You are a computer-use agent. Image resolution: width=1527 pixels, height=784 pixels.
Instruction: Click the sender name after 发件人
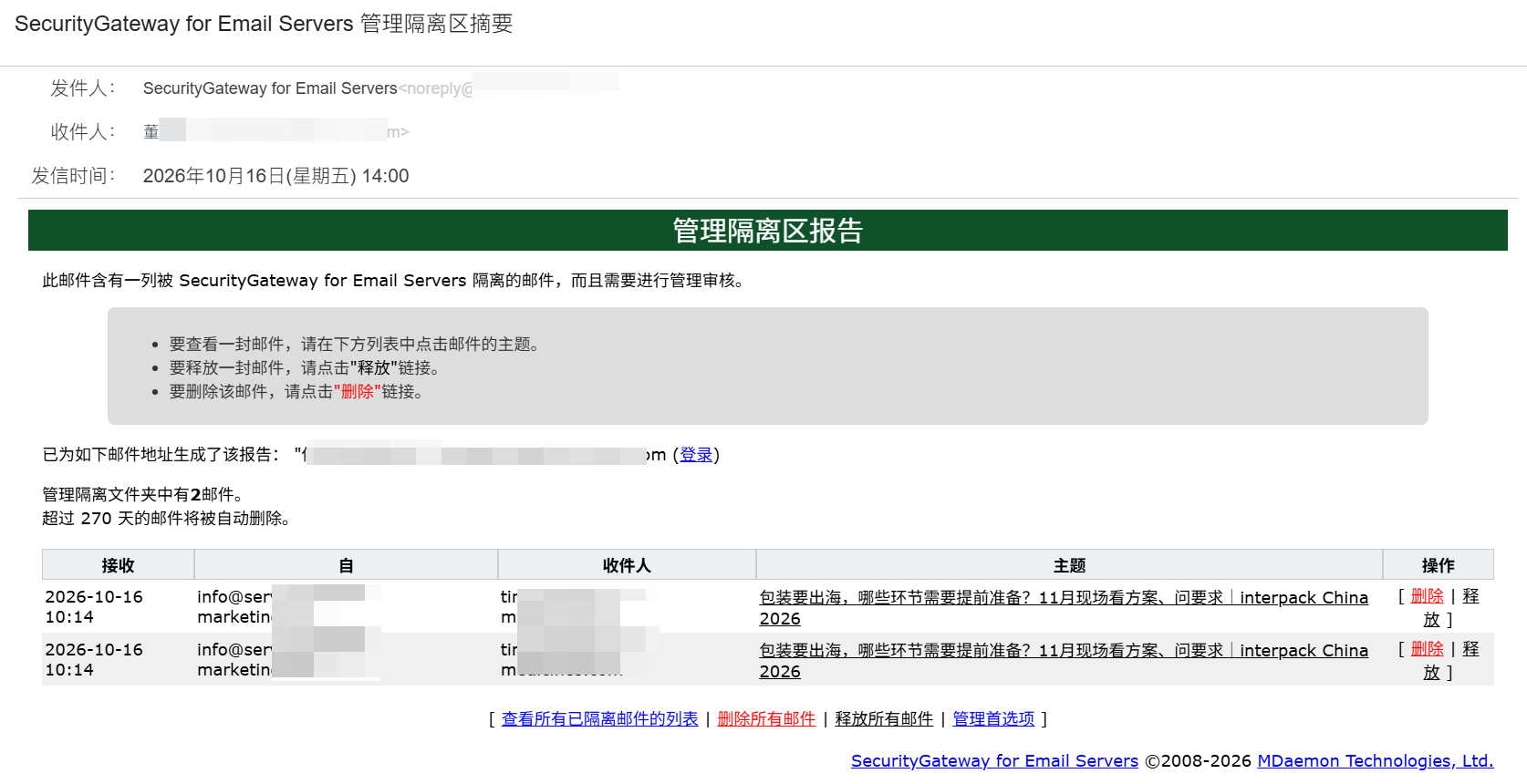tap(270, 88)
